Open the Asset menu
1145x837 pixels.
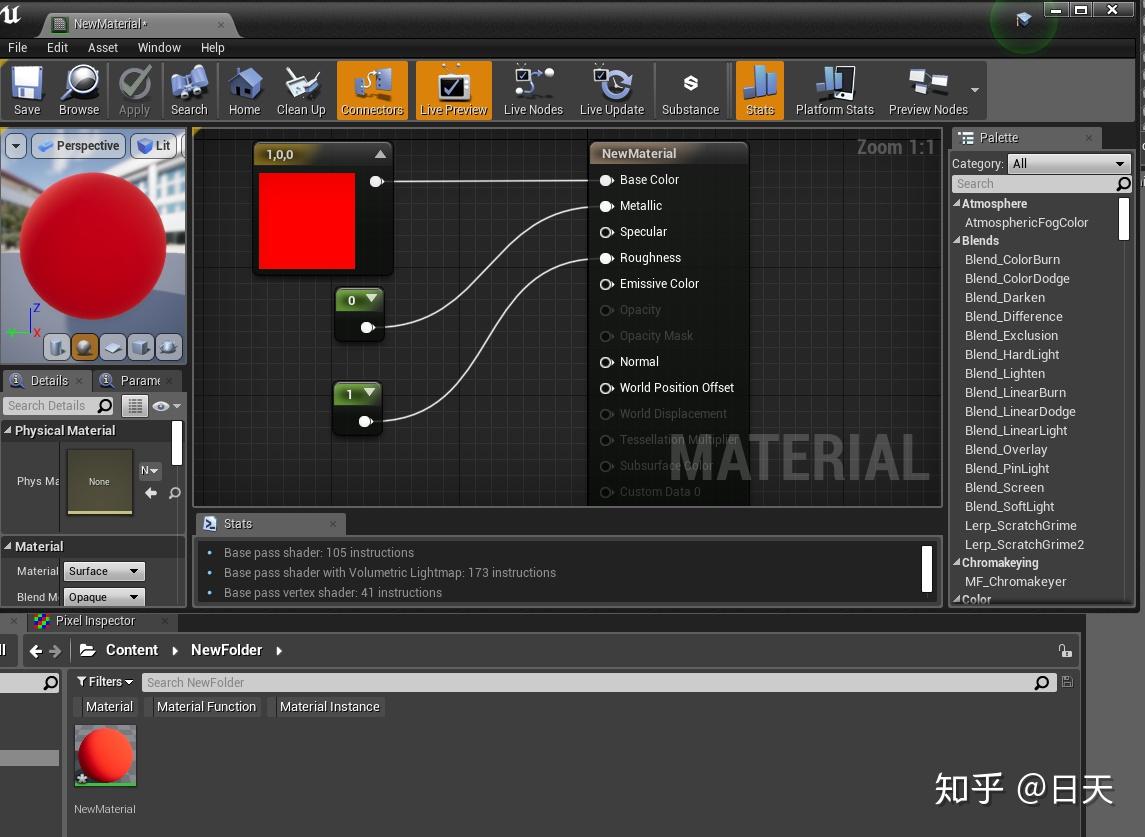pyautogui.click(x=103, y=47)
